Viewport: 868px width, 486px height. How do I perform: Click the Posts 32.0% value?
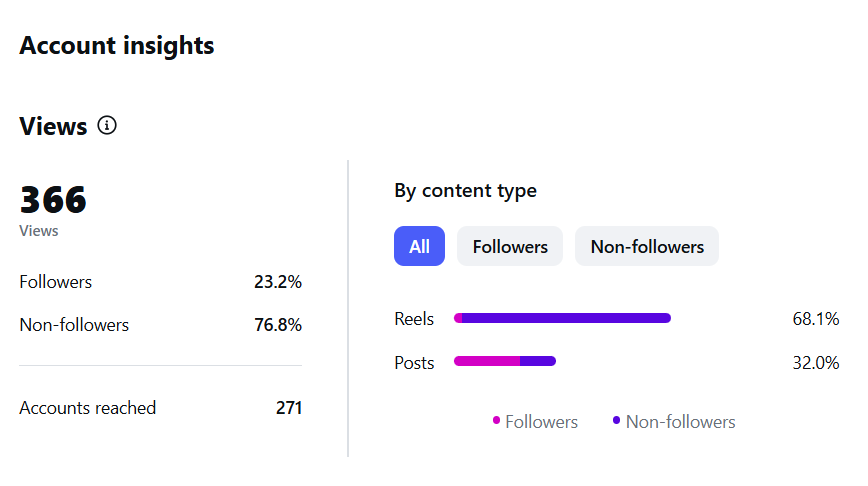(815, 363)
